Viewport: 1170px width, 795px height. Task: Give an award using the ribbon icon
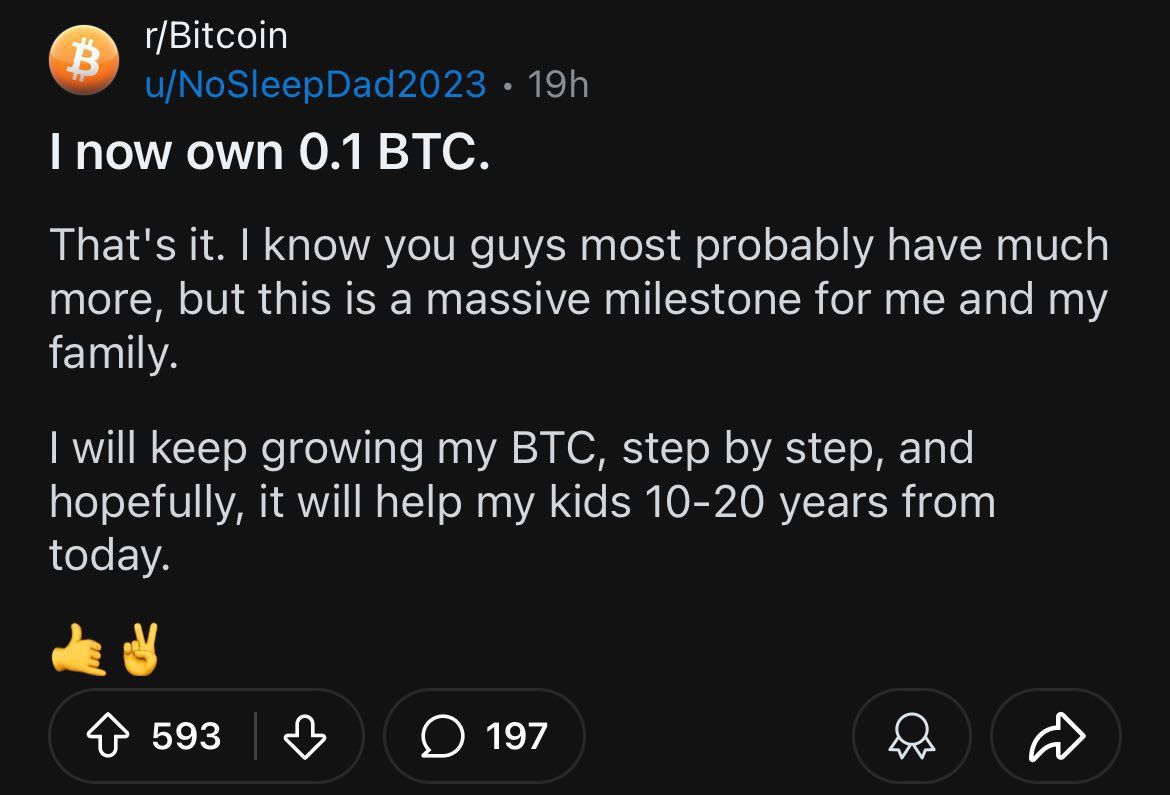[x=911, y=737]
